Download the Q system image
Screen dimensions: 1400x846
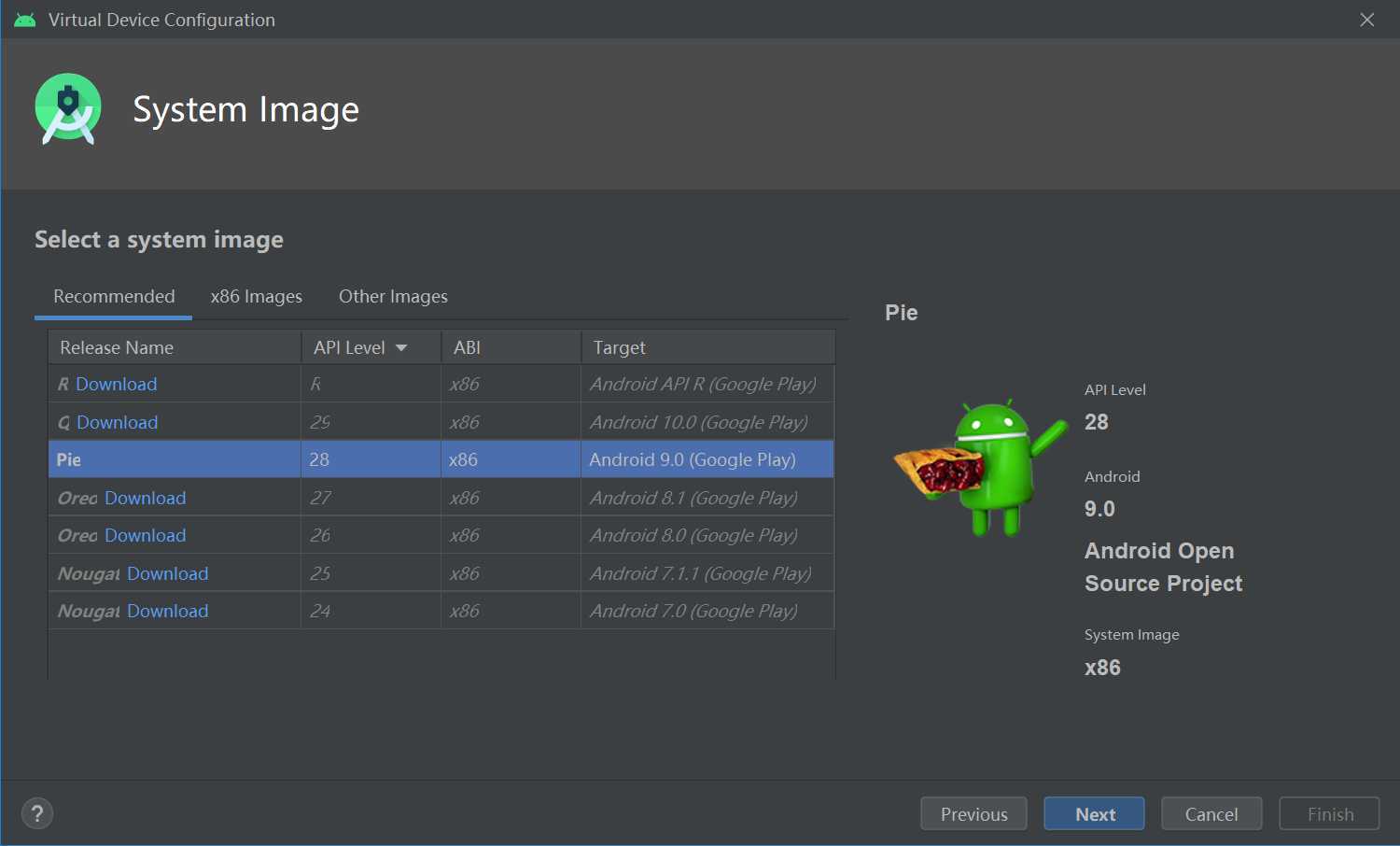(x=118, y=422)
